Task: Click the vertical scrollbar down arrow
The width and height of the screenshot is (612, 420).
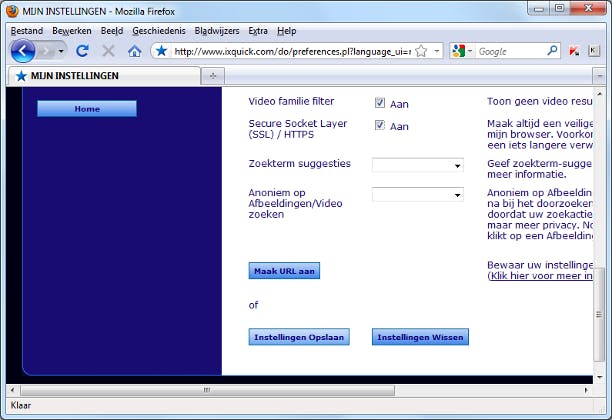Action: [599, 377]
